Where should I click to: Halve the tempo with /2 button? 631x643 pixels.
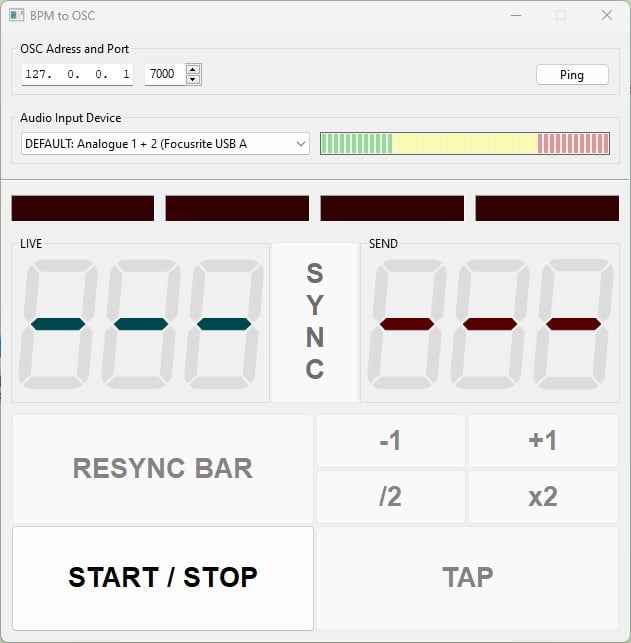tap(390, 496)
